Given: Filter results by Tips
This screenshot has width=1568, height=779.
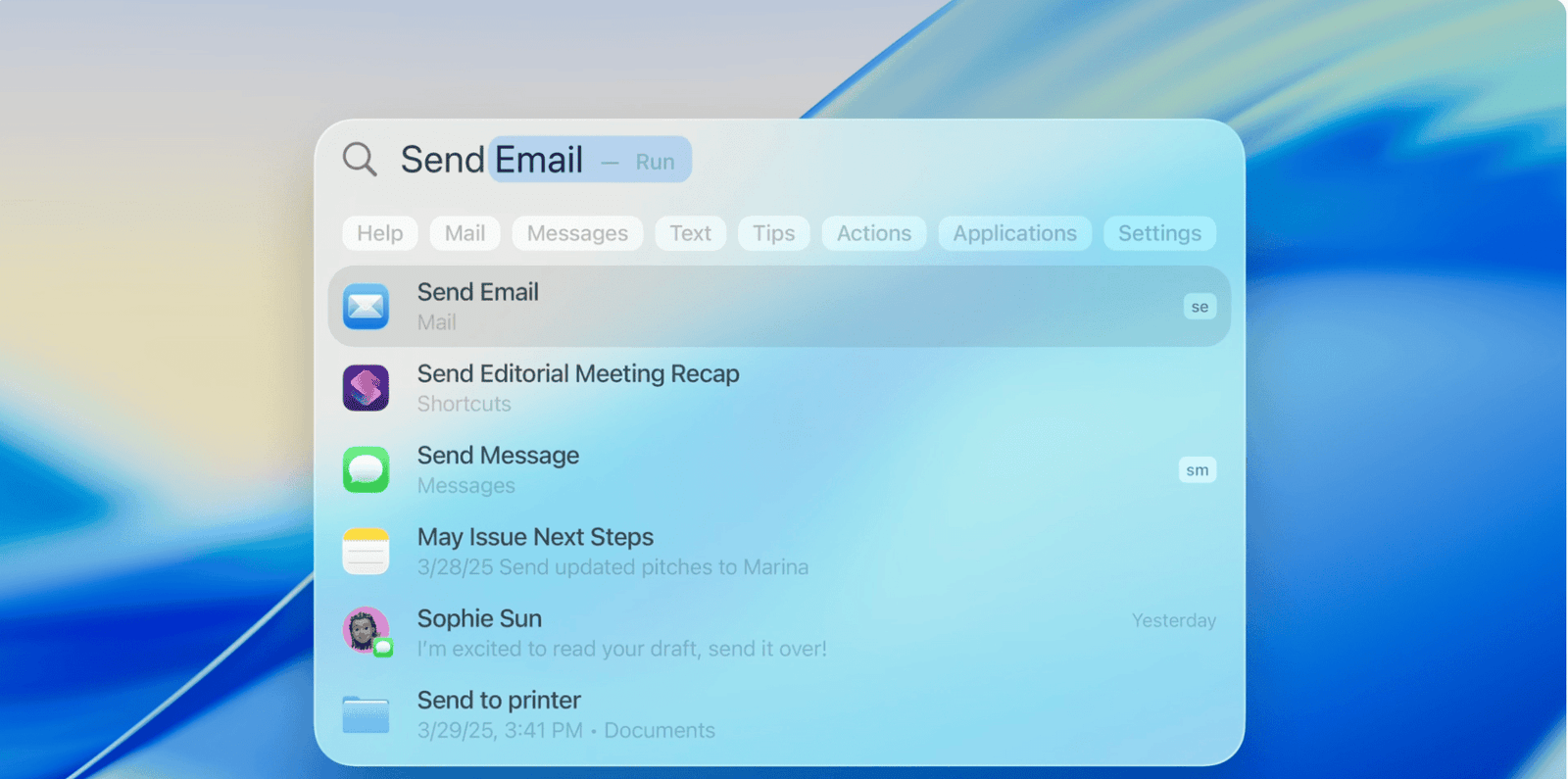Looking at the screenshot, I should 773,233.
